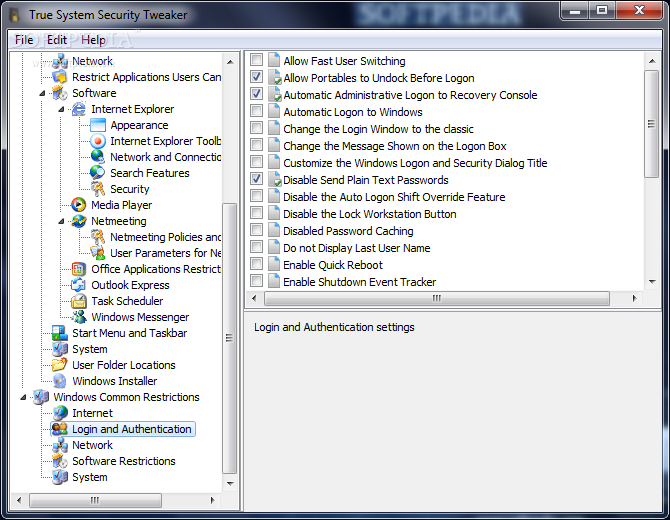
Task: Uncheck Disable Send Plain Text Passwords
Action: point(256,179)
